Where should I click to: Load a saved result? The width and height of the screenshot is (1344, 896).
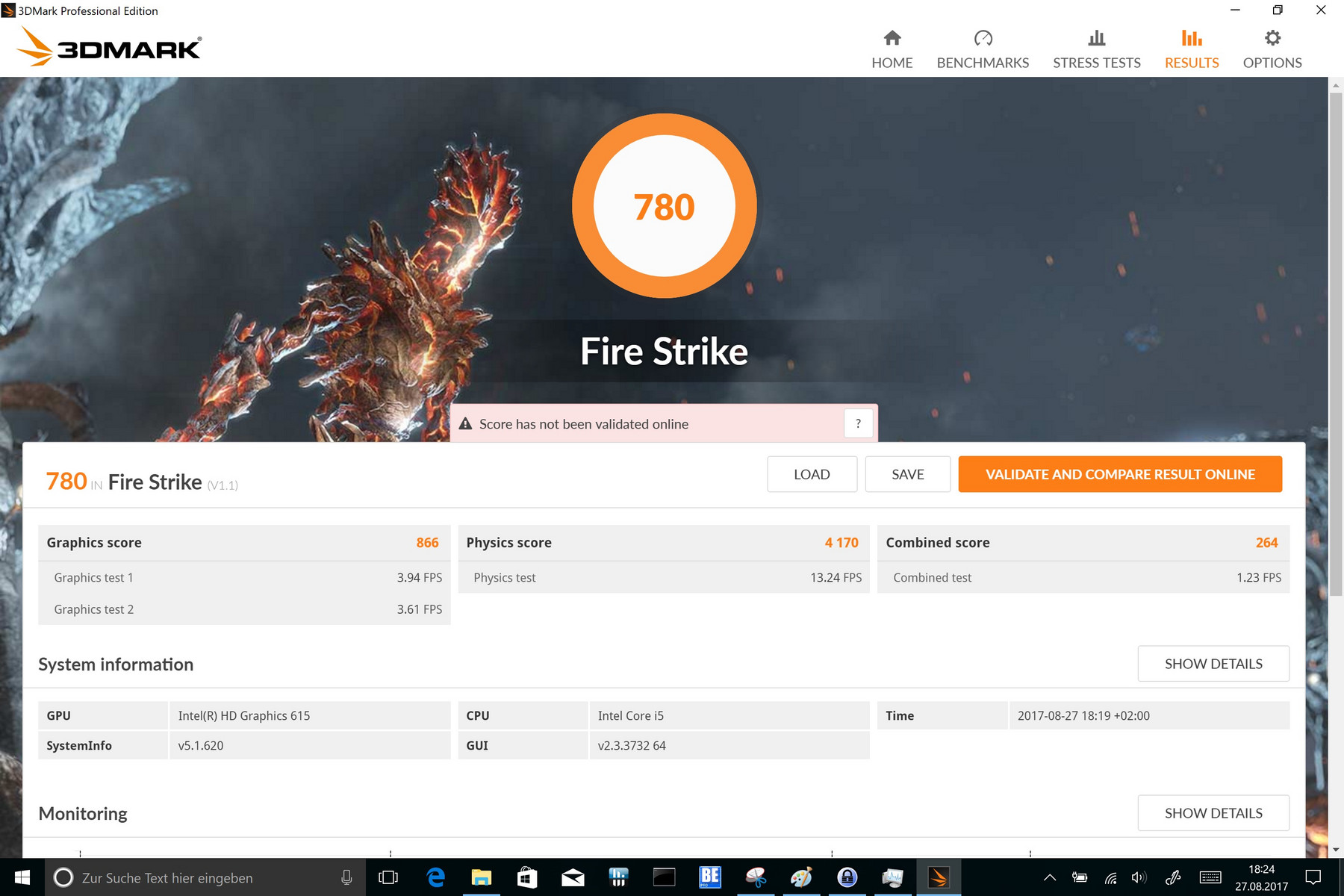[812, 474]
